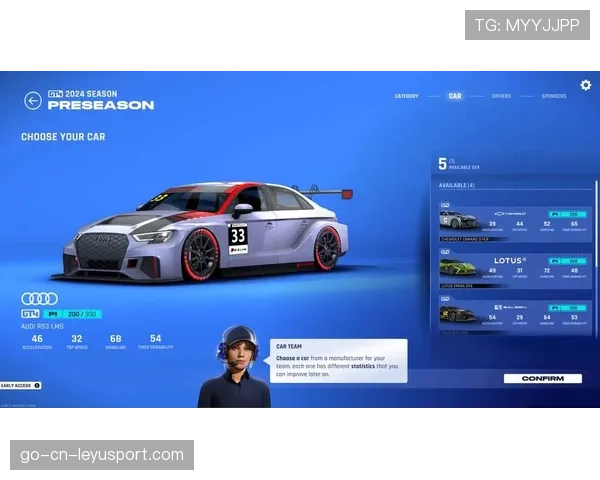Go to the Drivers step

pyautogui.click(x=501, y=96)
